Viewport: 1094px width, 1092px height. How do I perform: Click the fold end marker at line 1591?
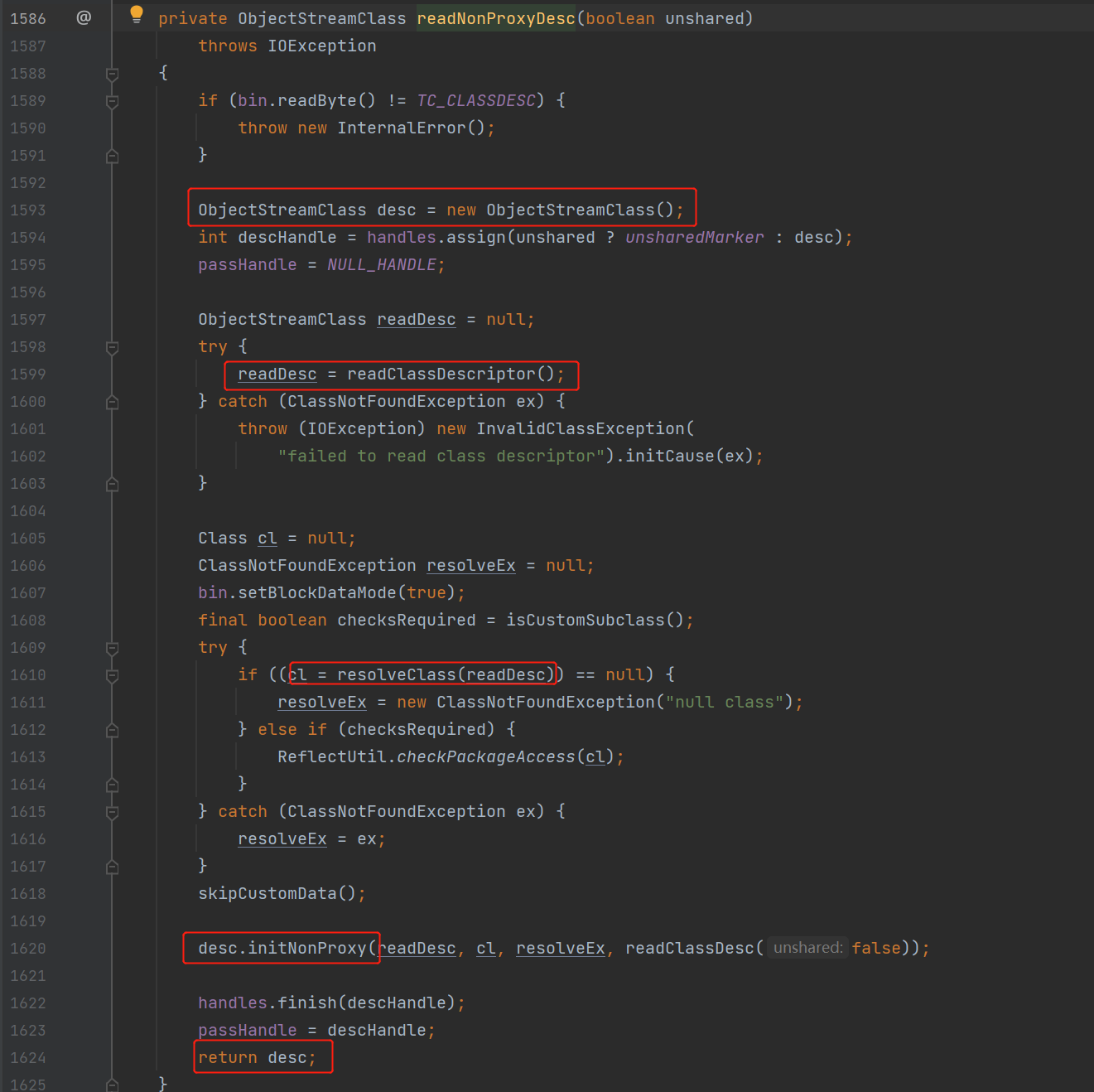tap(113, 156)
